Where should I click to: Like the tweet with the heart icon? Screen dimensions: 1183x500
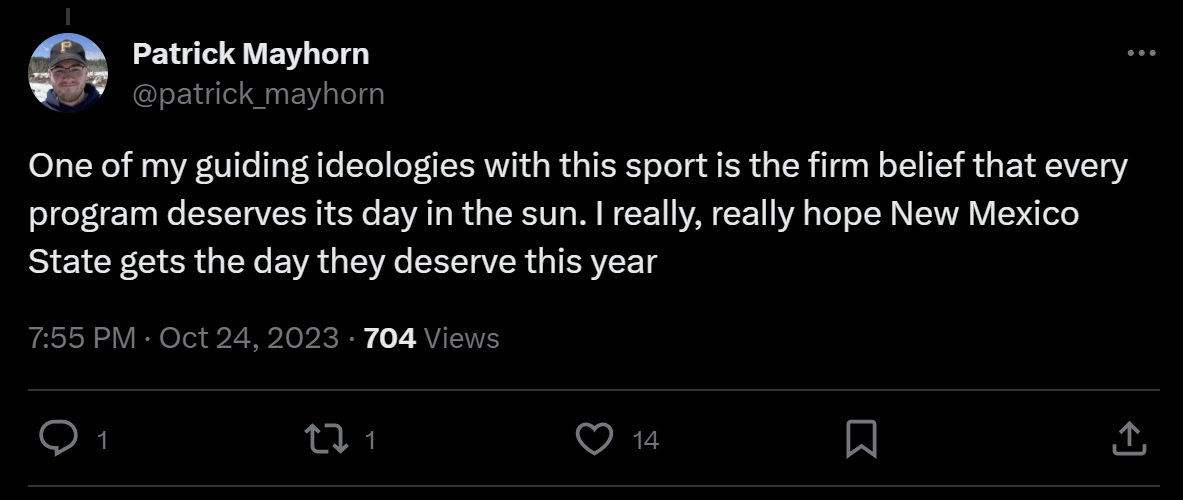click(595, 438)
